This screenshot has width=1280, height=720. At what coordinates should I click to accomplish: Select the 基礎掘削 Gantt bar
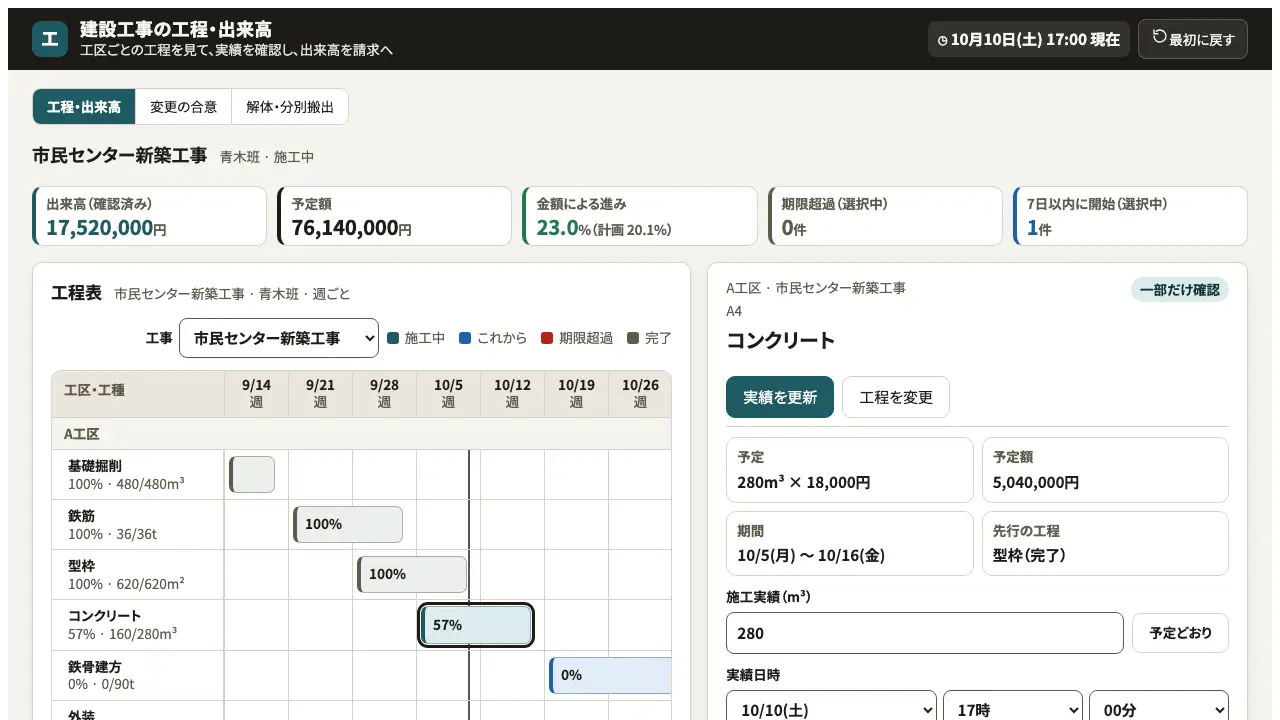point(252,475)
